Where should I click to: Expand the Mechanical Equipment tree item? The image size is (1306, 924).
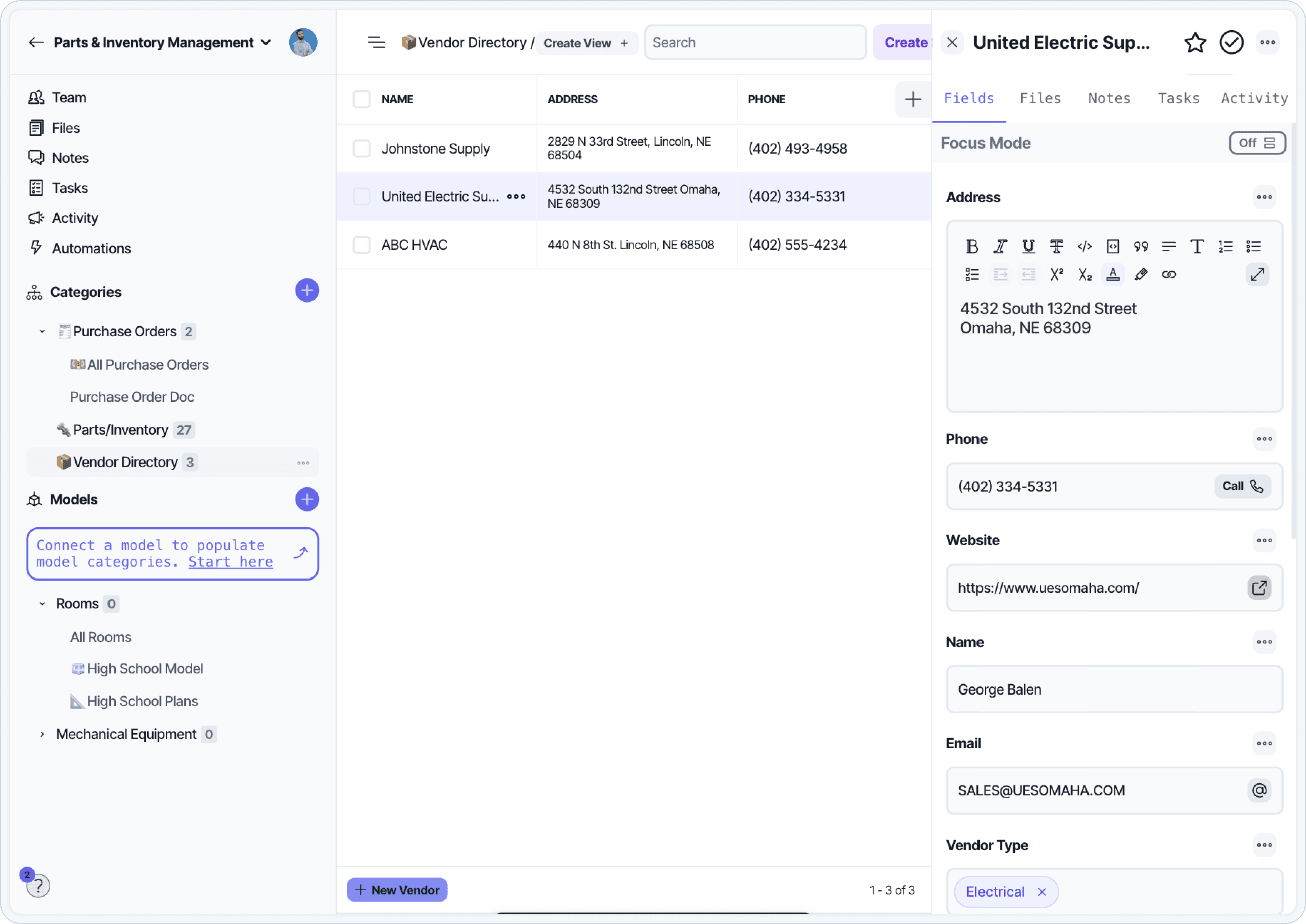[x=42, y=734]
